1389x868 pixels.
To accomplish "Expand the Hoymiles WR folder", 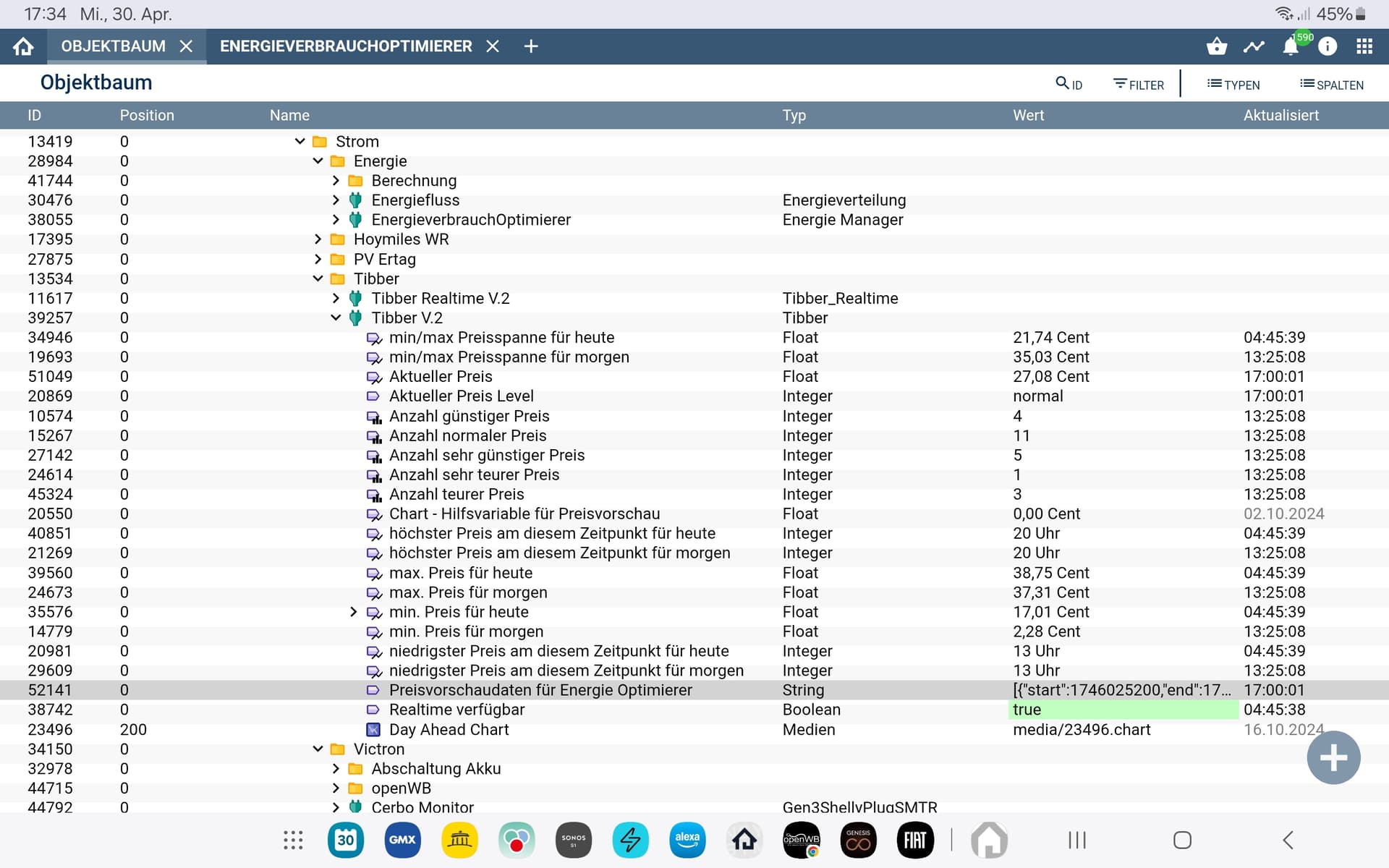I will [318, 239].
